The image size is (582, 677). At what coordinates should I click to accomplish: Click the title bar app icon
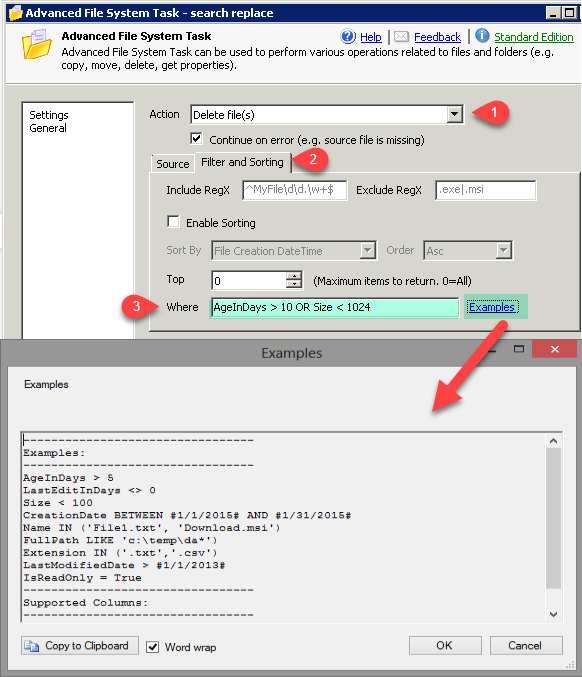click(16, 13)
